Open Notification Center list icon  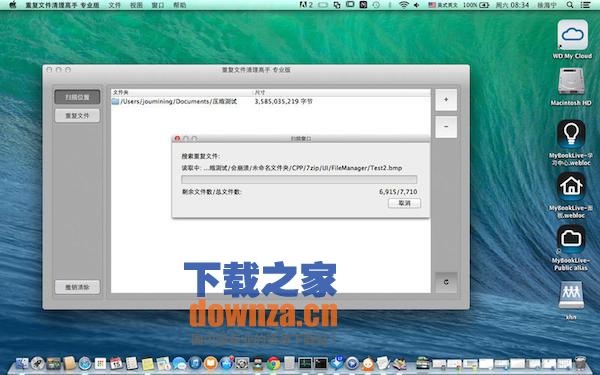tap(585, 5)
